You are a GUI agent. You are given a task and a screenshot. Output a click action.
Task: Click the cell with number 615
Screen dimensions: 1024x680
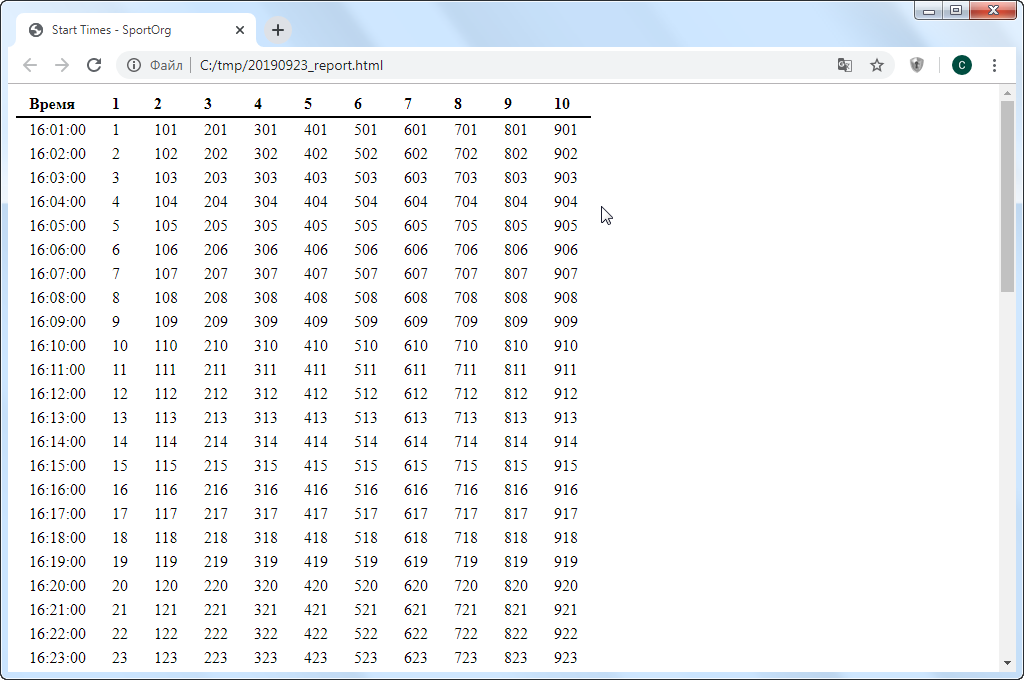[415, 466]
